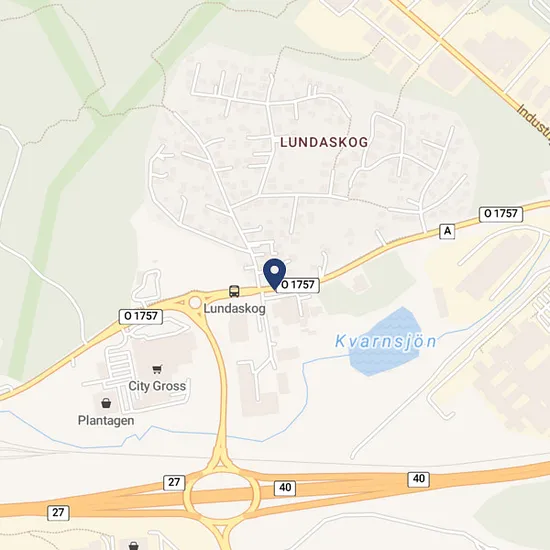Select the route 40 shield right of roundabout

coord(285,488)
